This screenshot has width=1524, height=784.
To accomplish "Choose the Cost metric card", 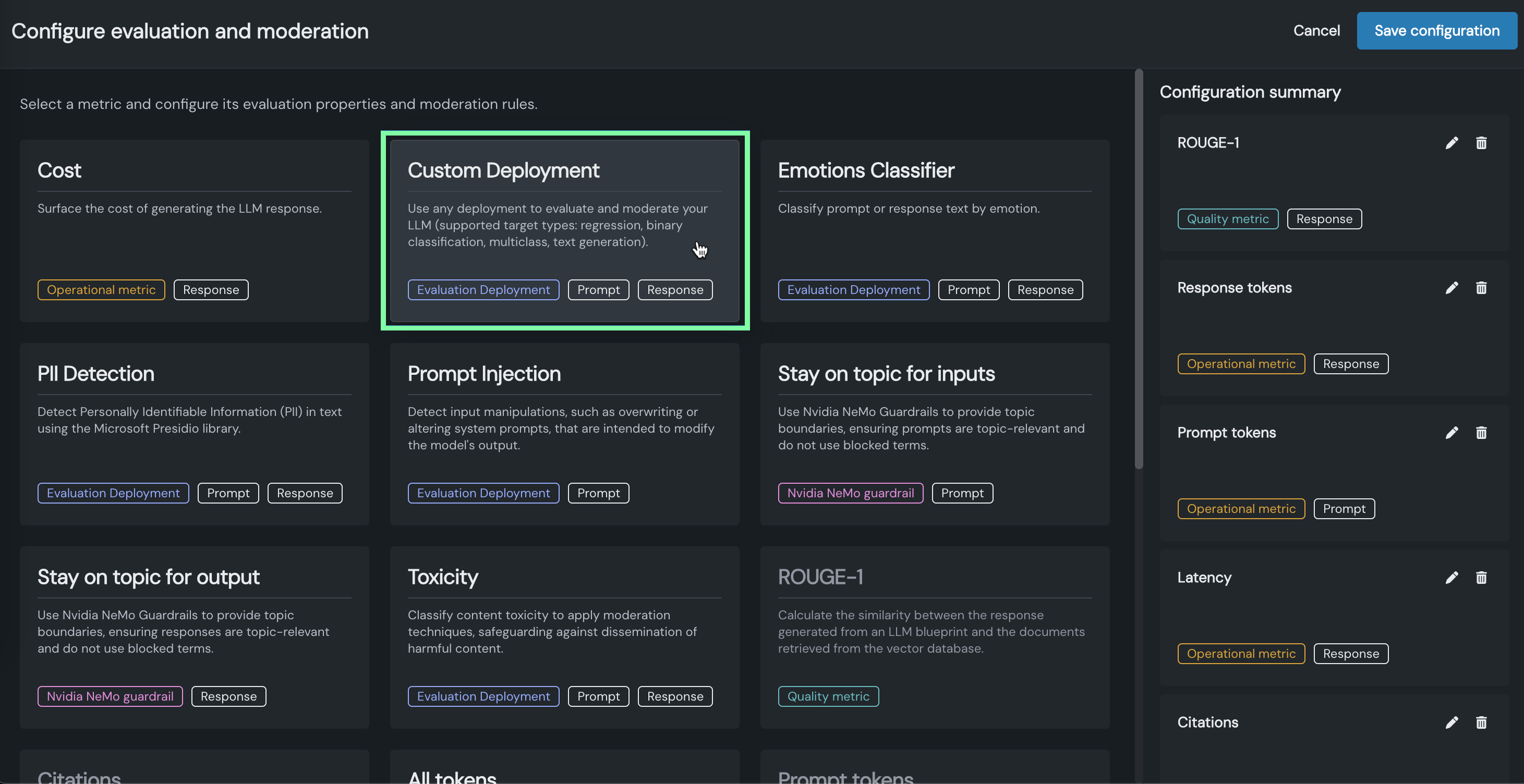I will (x=194, y=230).
